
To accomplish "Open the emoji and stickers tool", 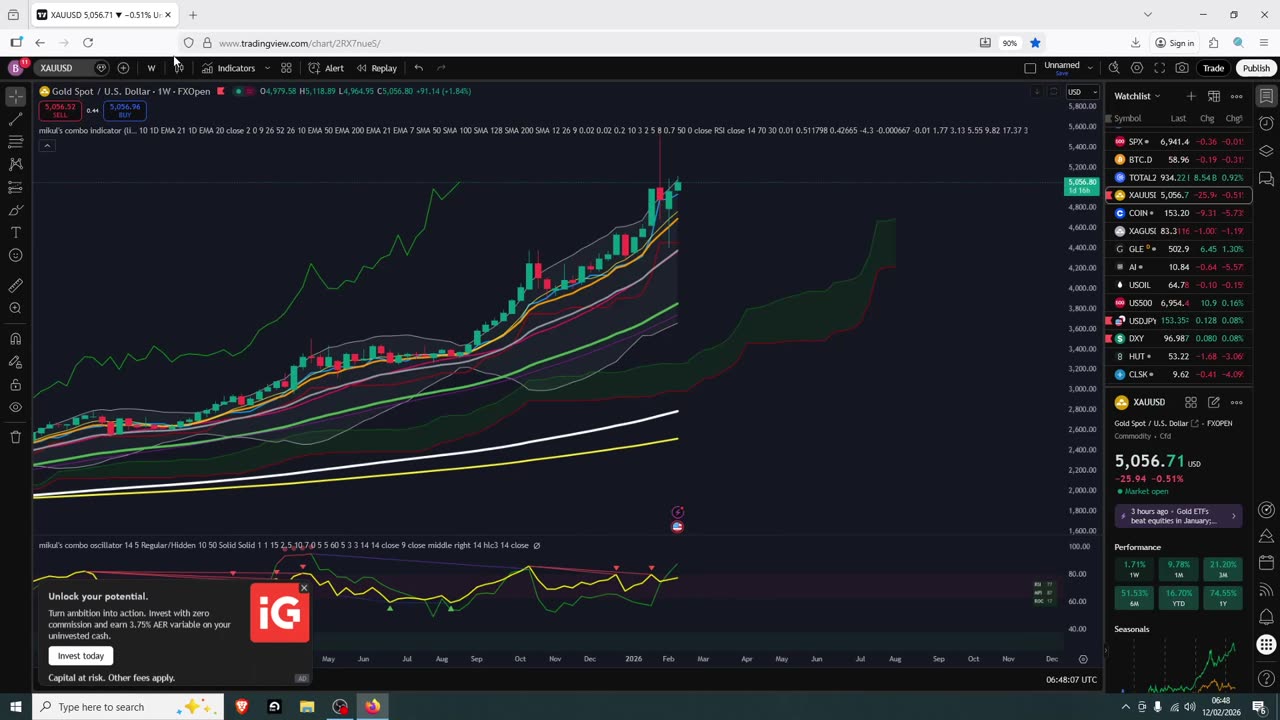I will click(x=15, y=256).
